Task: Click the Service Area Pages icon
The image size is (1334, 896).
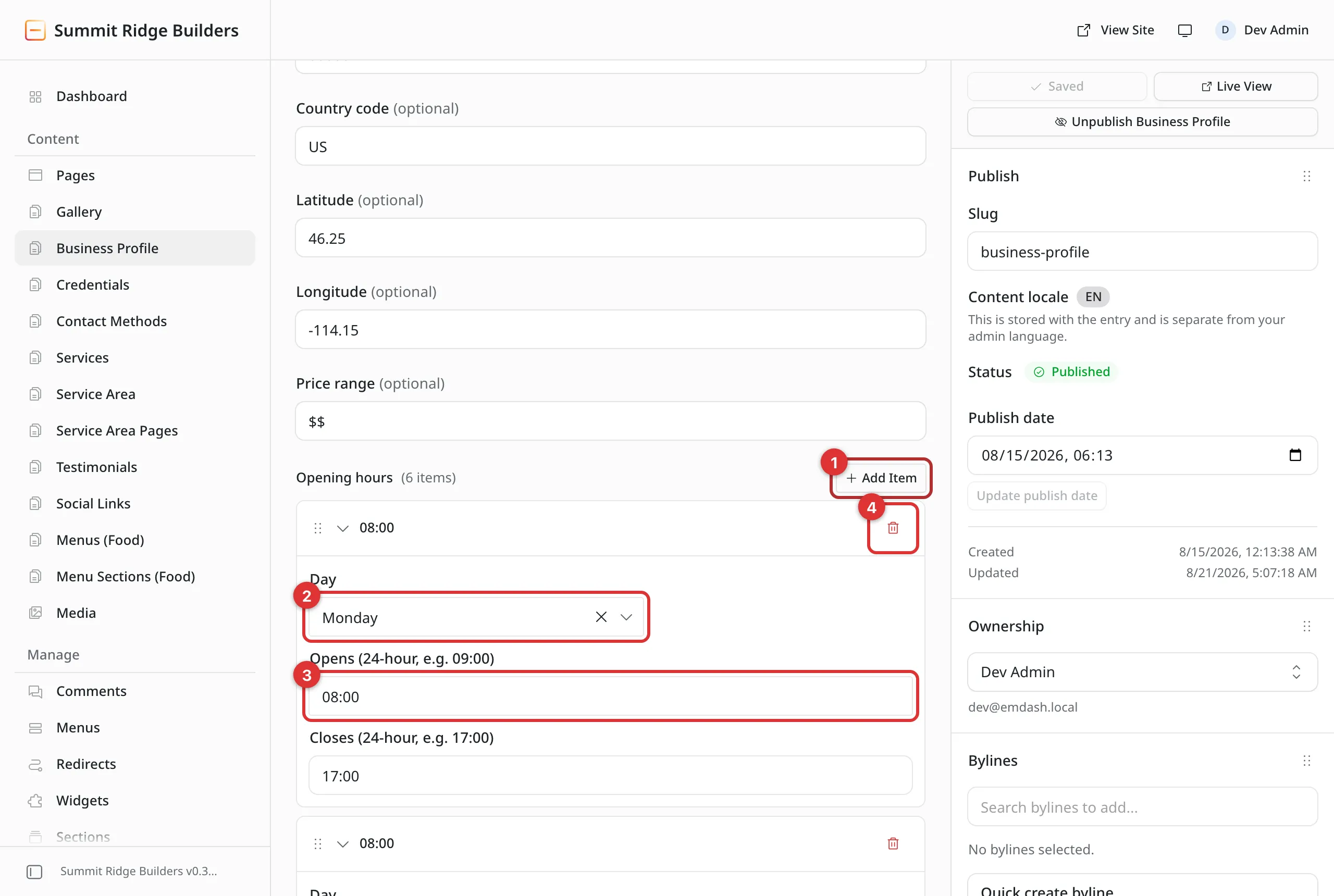Action: pos(35,431)
